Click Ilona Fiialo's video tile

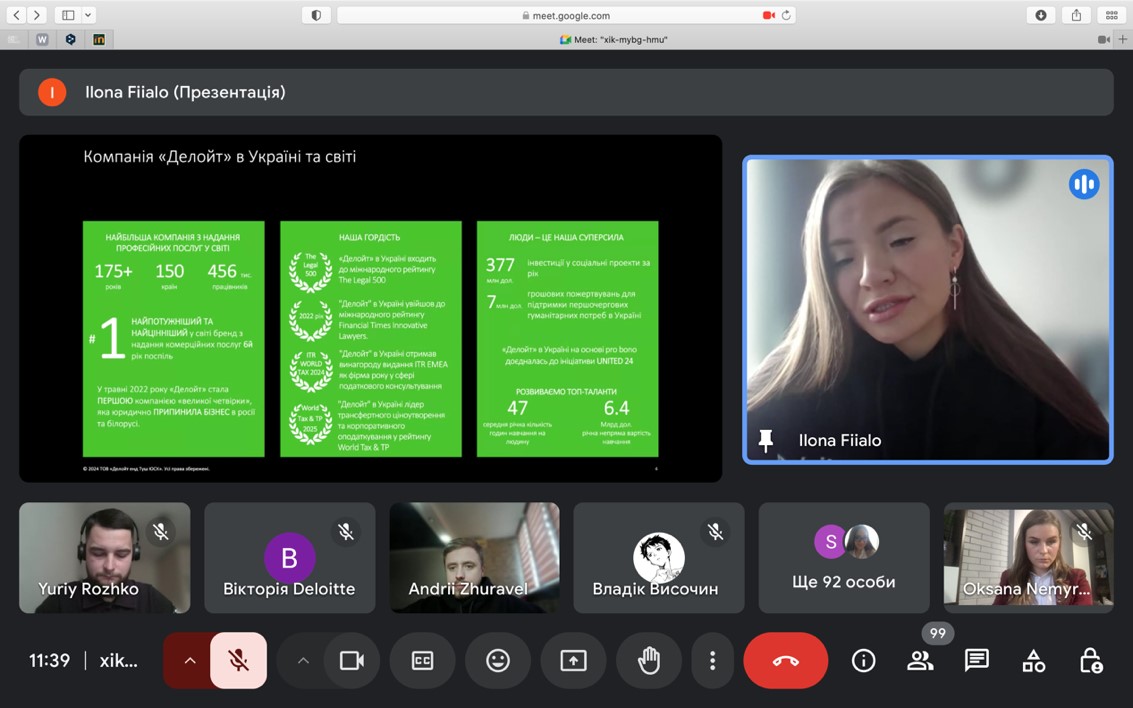pyautogui.click(x=927, y=310)
